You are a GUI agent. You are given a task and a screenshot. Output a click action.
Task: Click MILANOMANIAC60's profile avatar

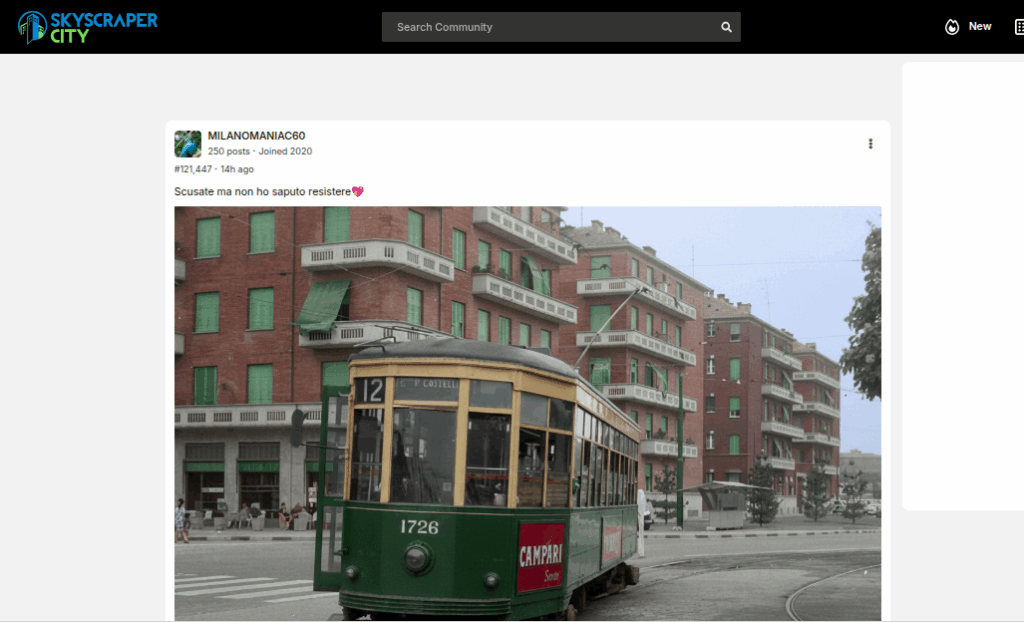tap(188, 144)
